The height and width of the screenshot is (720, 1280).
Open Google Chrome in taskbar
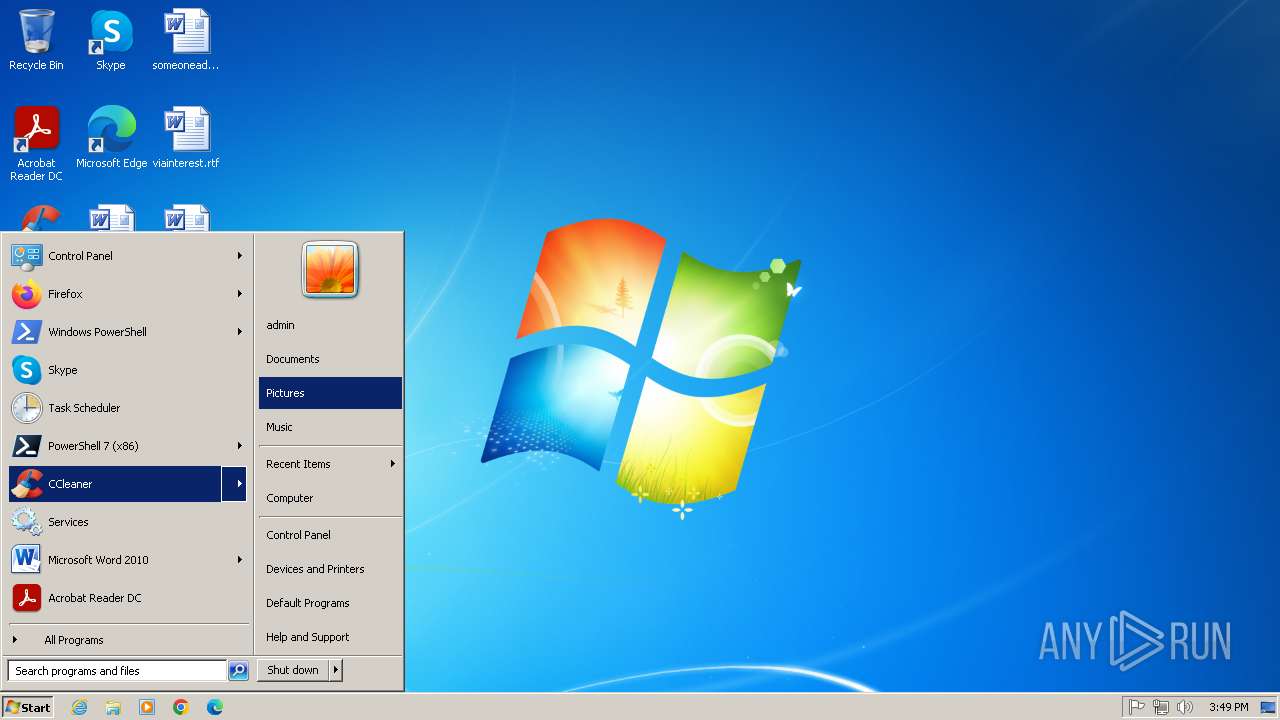point(181,707)
